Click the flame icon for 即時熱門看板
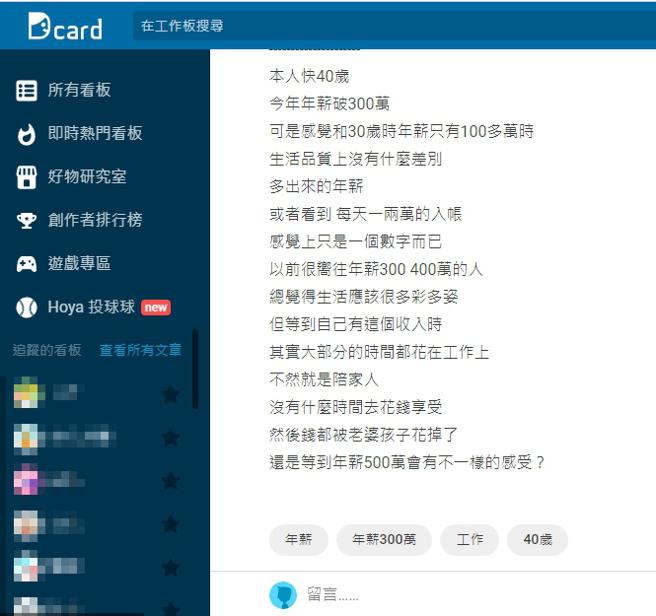Image resolution: width=656 pixels, height=616 pixels. pyautogui.click(x=26, y=134)
